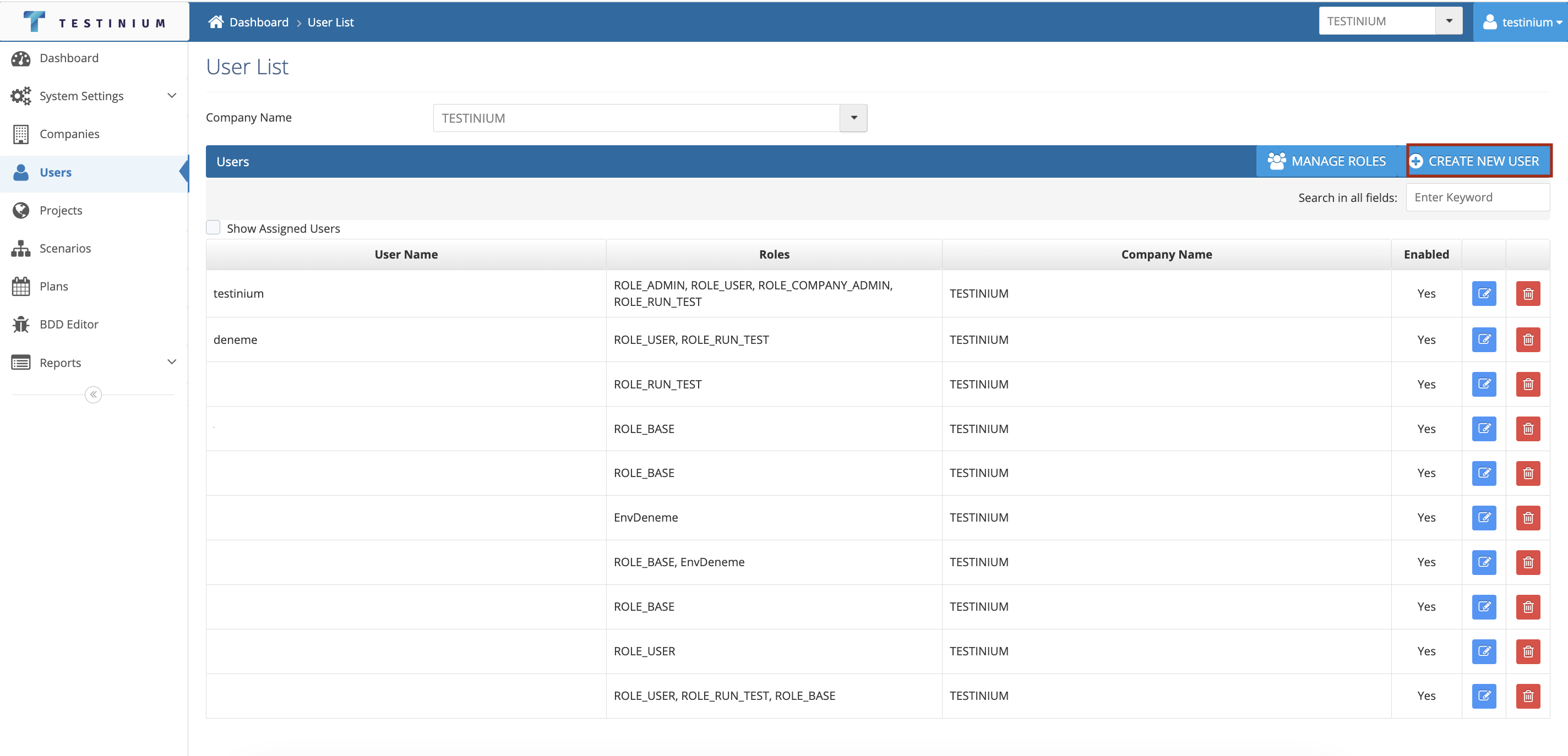Delete the ROLE_BASE, EnvDeneme user row
This screenshot has height=756, width=1568.
tap(1527, 562)
